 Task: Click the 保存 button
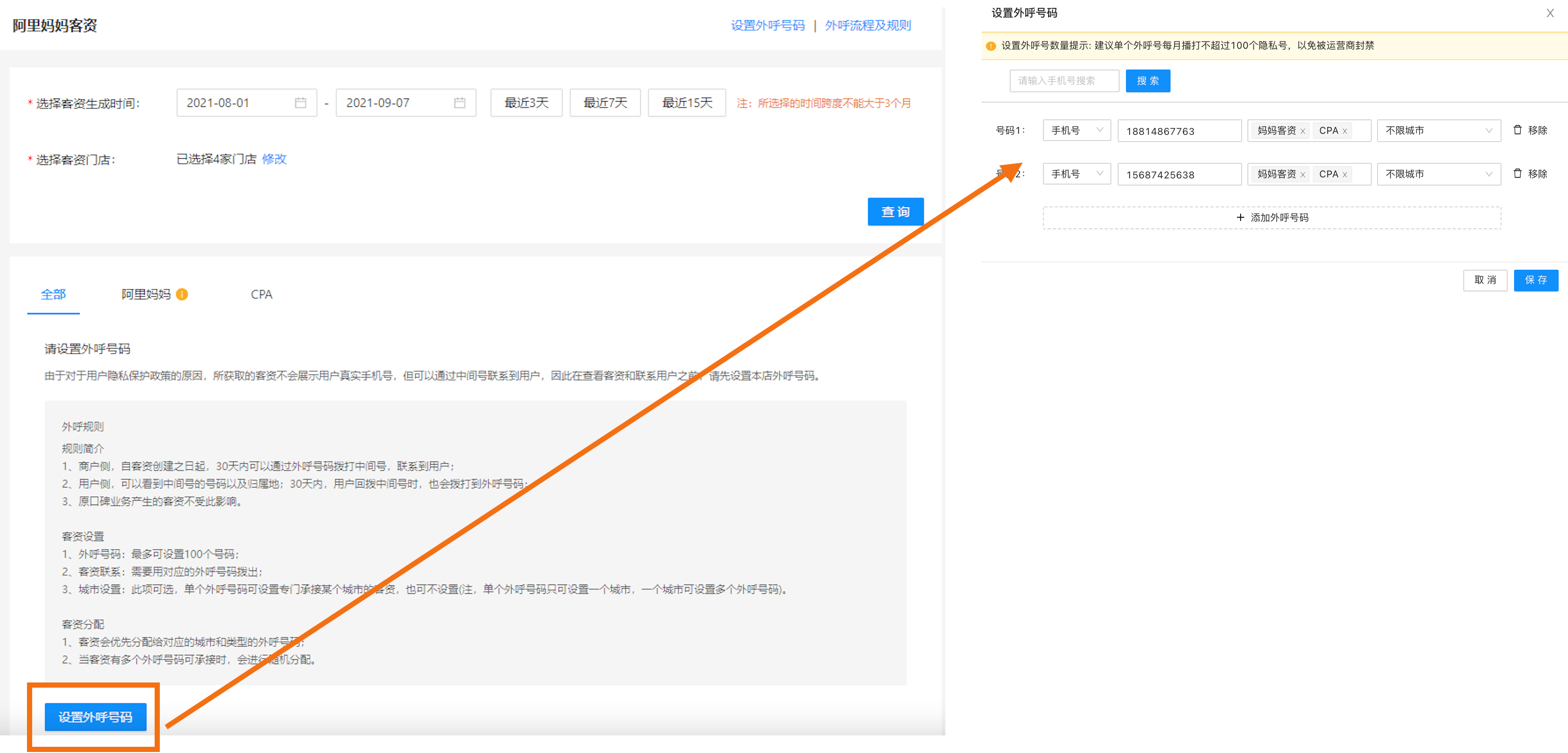pyautogui.click(x=1536, y=280)
